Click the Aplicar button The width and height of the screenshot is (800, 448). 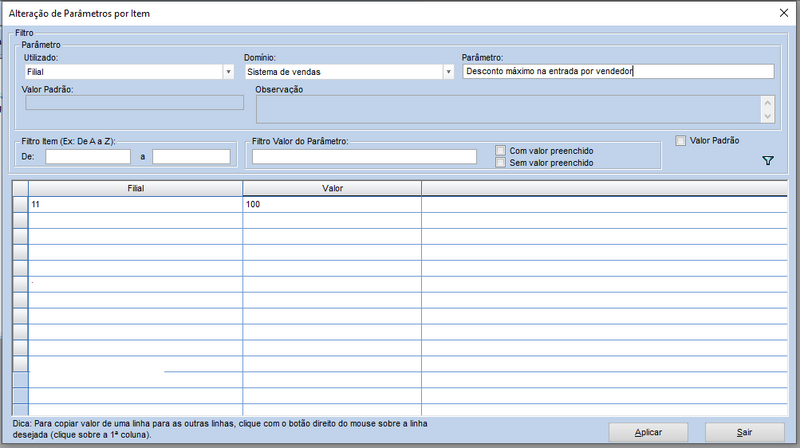pyautogui.click(x=648, y=432)
